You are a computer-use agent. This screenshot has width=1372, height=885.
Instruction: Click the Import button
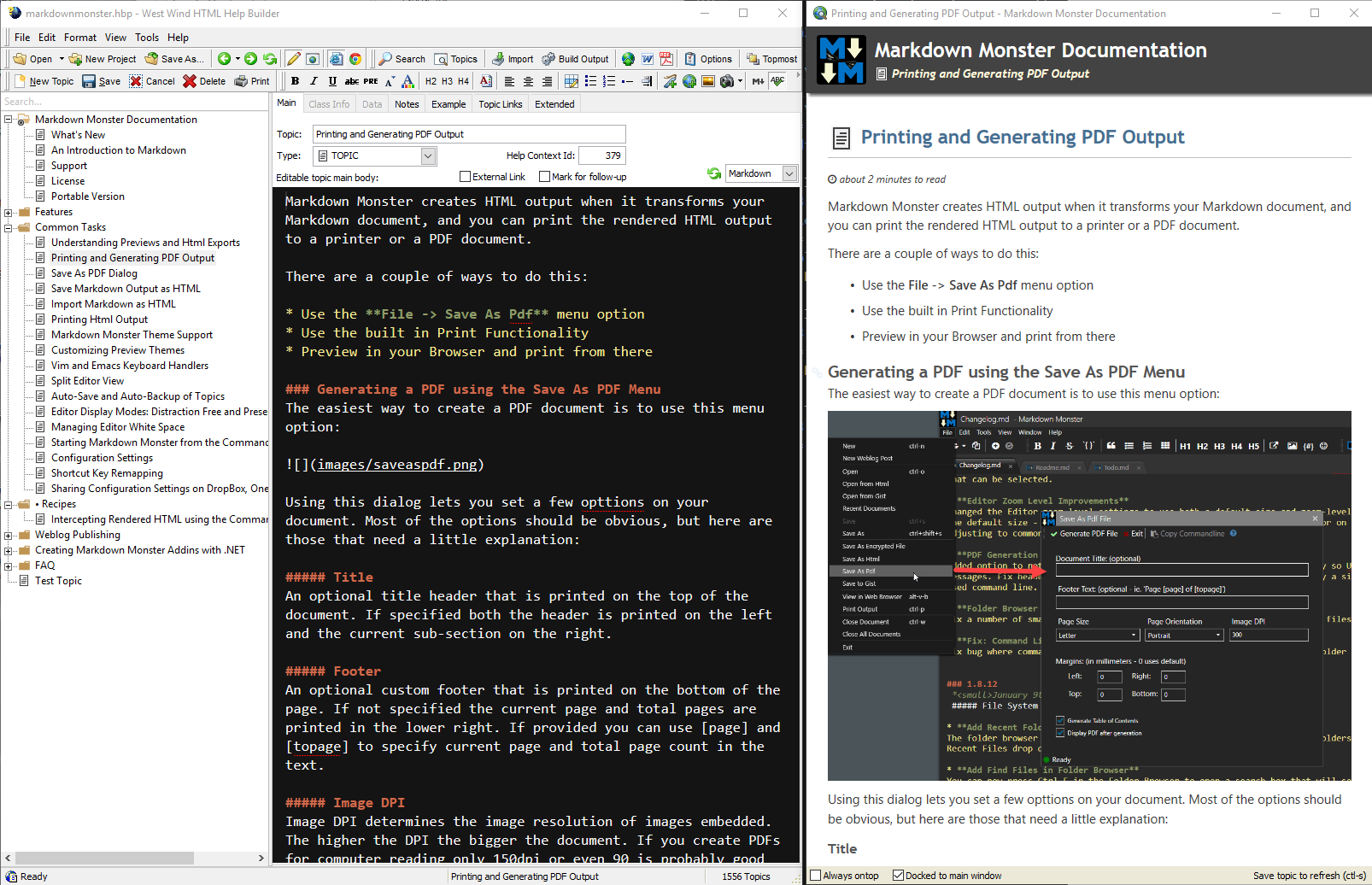coord(513,59)
